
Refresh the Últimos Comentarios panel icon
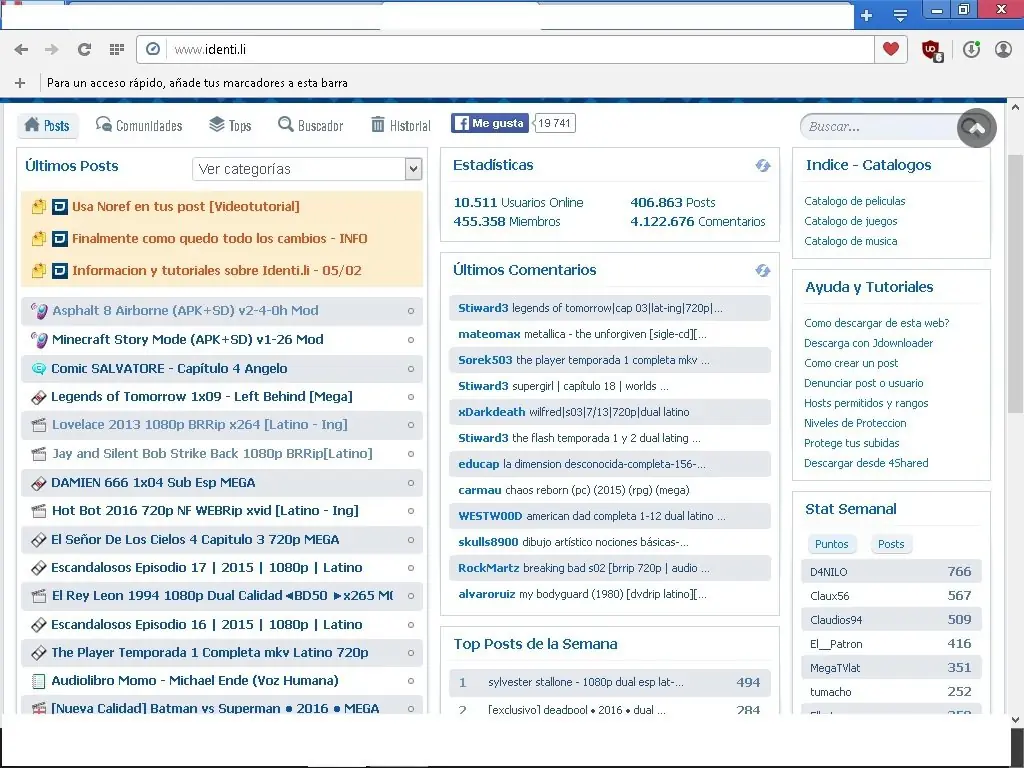pos(763,270)
